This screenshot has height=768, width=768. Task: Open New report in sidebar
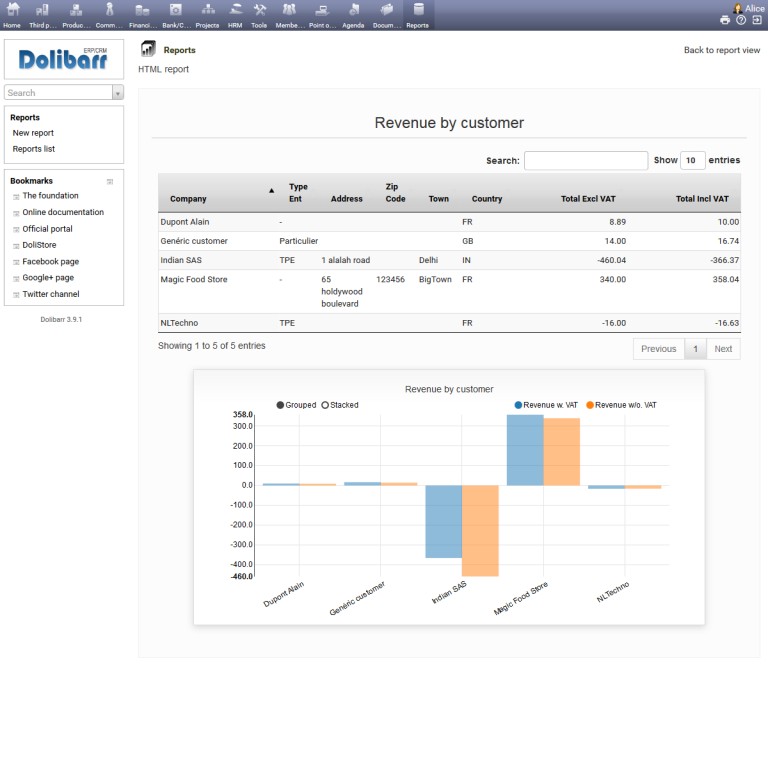tap(33, 133)
